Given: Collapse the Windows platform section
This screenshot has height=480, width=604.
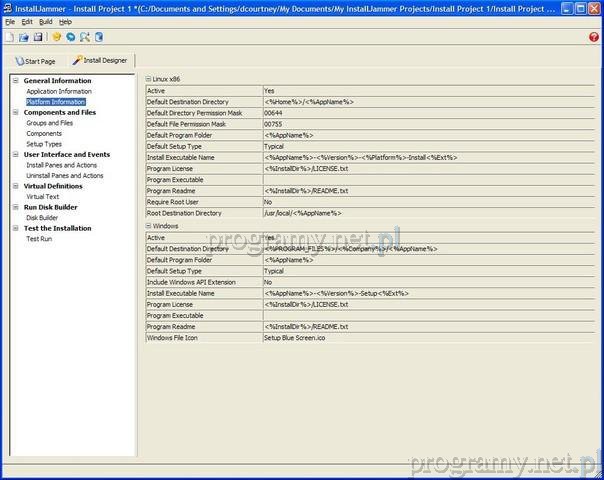Looking at the screenshot, I should coord(147,226).
